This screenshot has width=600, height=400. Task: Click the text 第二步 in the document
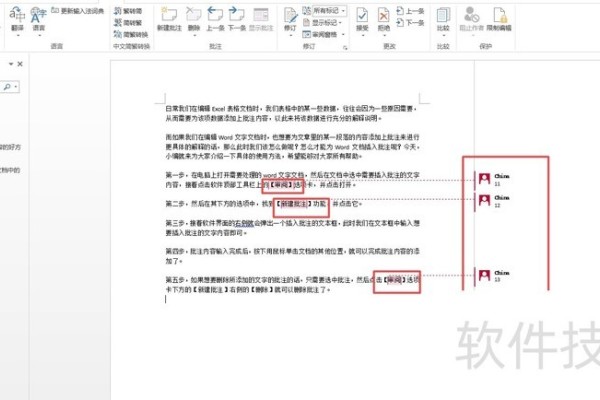[175, 204]
